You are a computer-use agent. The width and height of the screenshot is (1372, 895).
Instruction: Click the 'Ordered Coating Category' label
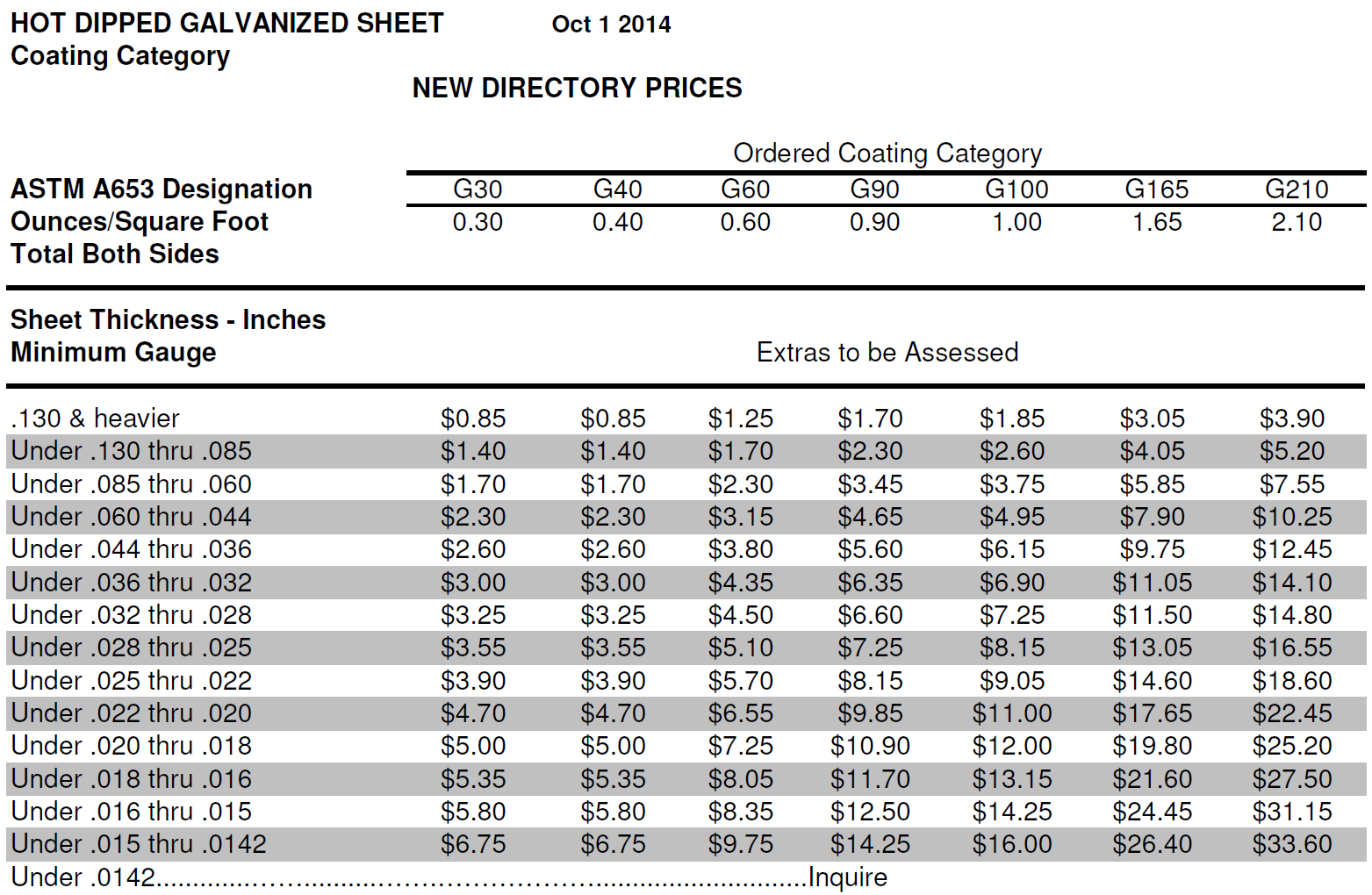click(x=887, y=154)
